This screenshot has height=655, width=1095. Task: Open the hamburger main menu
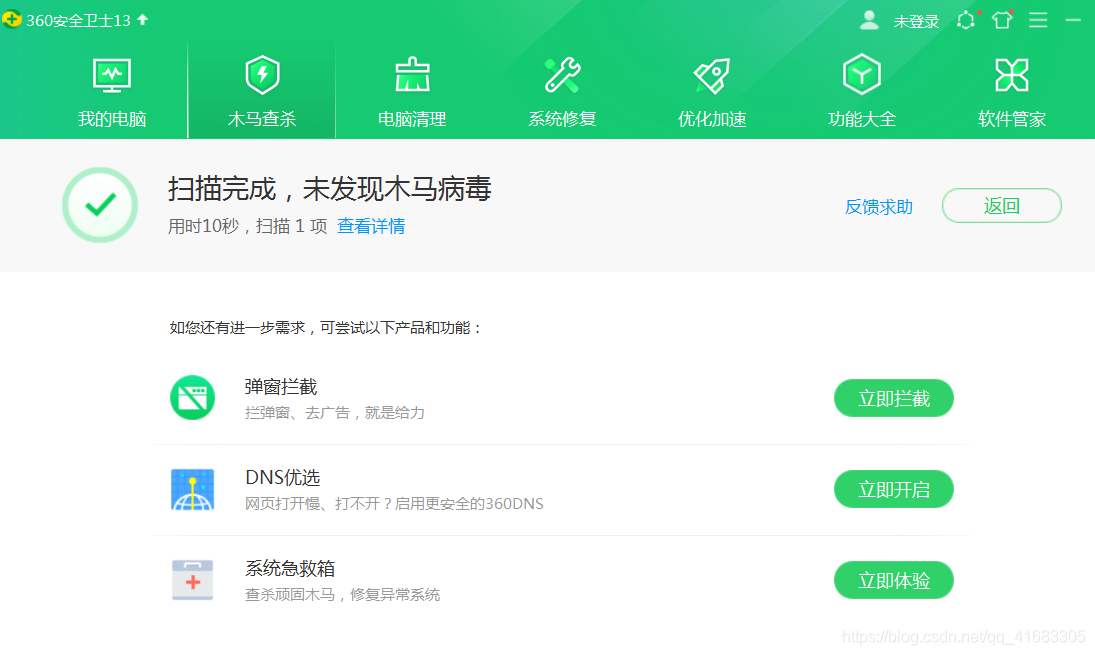1038,20
